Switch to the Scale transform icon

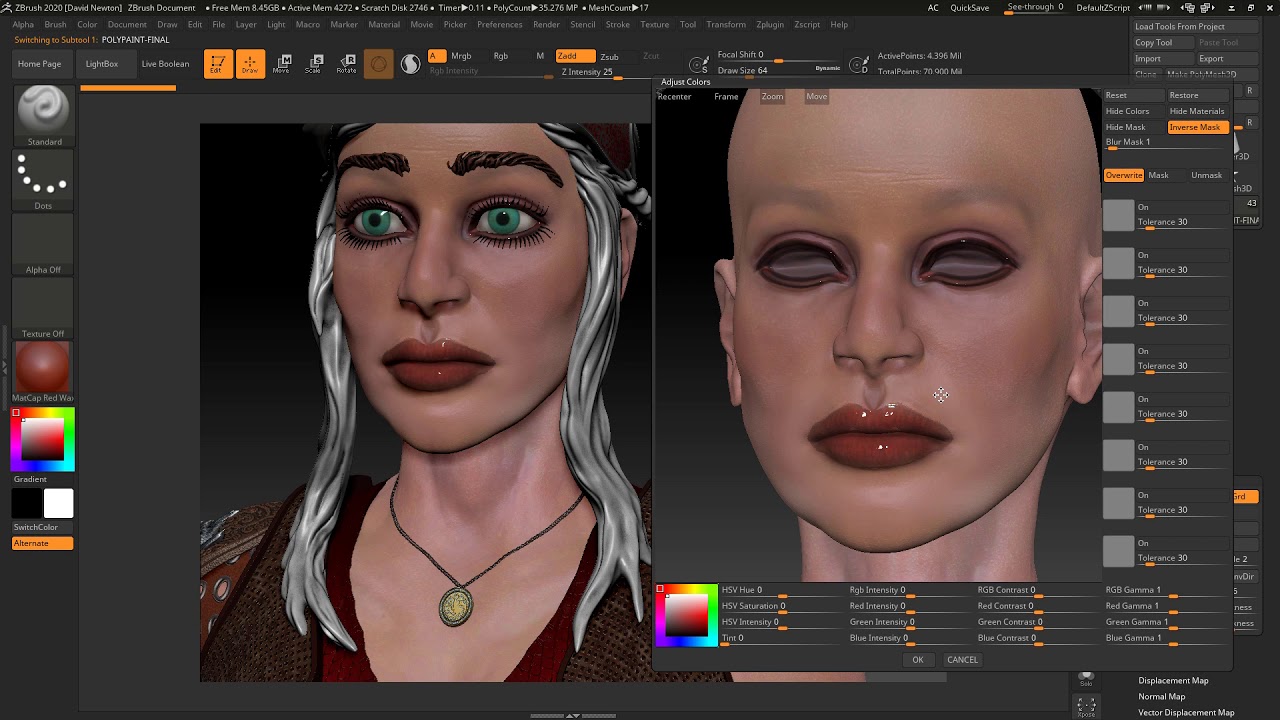point(313,64)
